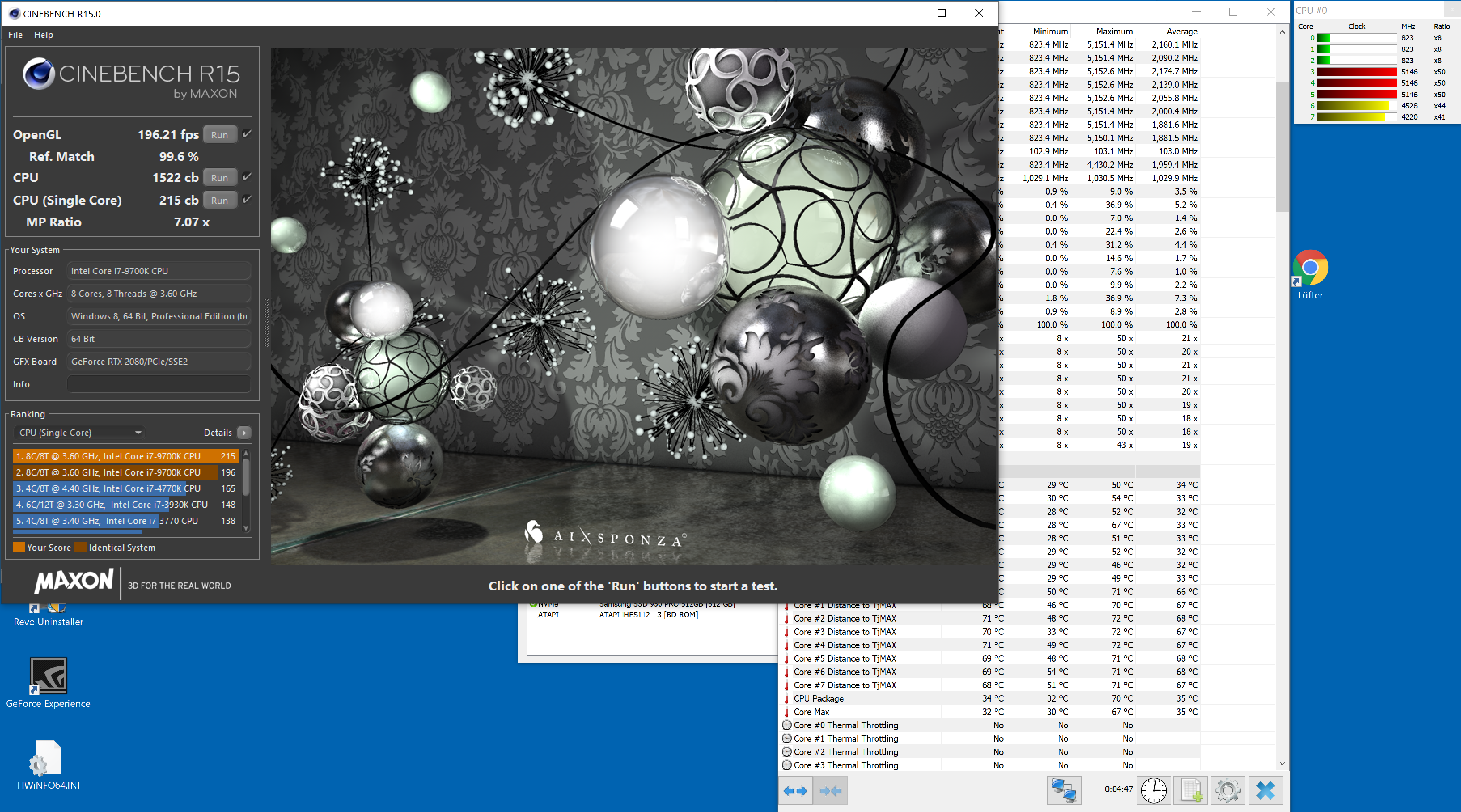This screenshot has width=1461, height=812.
Task: Click the ranking list scroll-down arrow
Action: pyautogui.click(x=246, y=528)
